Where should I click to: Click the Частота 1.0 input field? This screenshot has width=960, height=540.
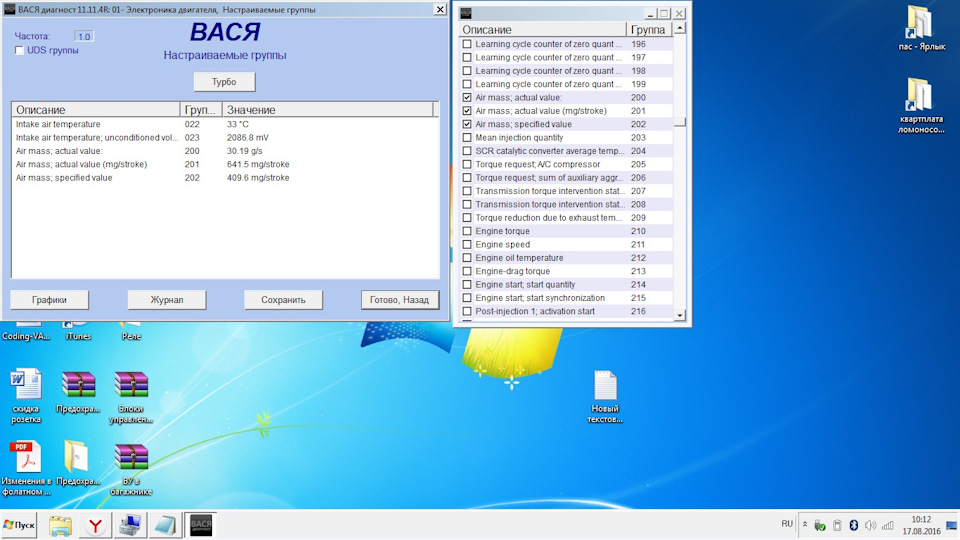point(84,36)
